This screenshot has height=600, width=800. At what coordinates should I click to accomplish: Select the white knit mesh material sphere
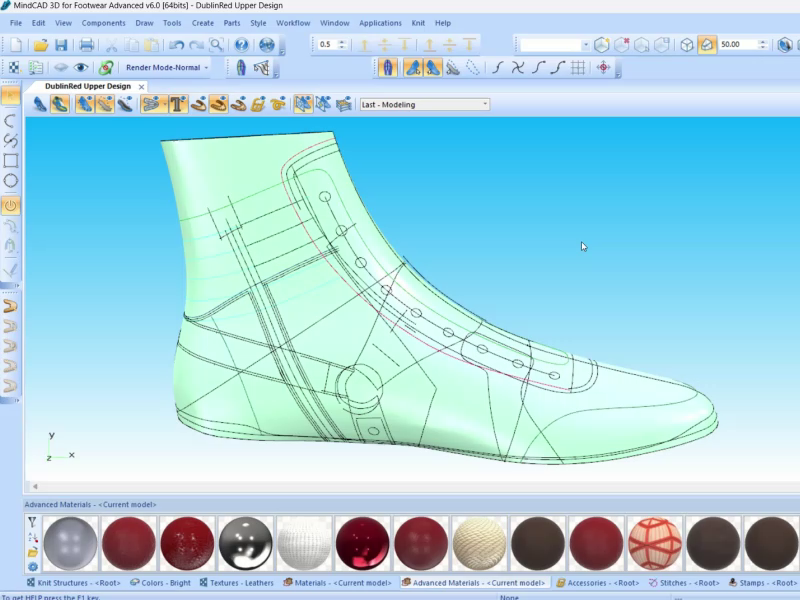pyautogui.click(x=304, y=543)
